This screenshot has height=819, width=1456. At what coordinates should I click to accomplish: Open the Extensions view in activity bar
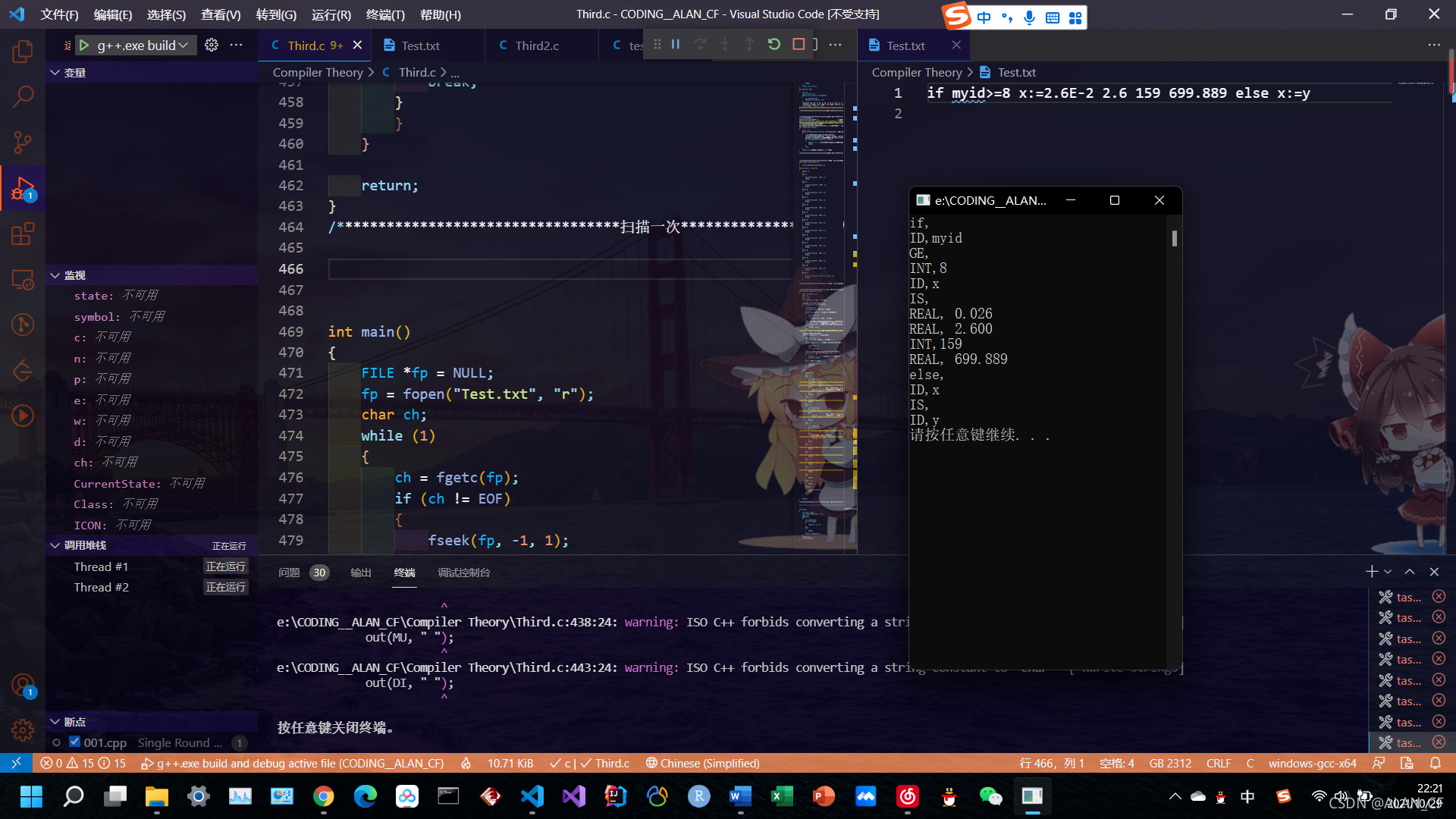(23, 234)
